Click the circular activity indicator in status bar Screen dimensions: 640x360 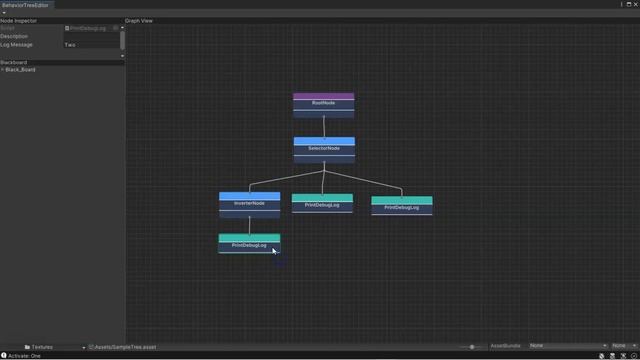[634, 356]
